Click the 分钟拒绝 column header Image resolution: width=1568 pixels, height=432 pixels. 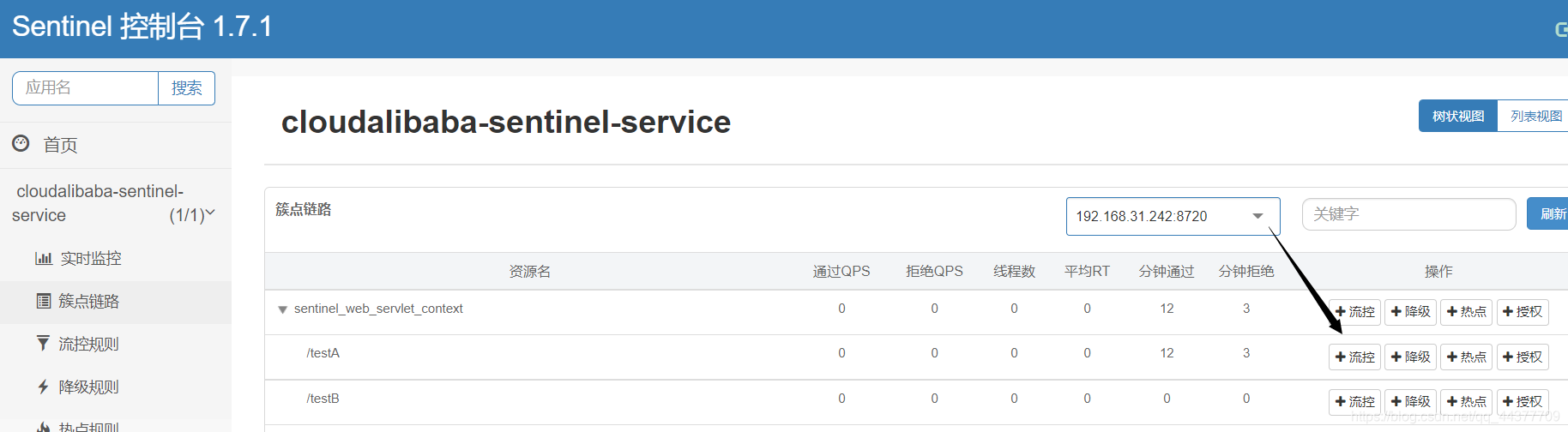1246,272
